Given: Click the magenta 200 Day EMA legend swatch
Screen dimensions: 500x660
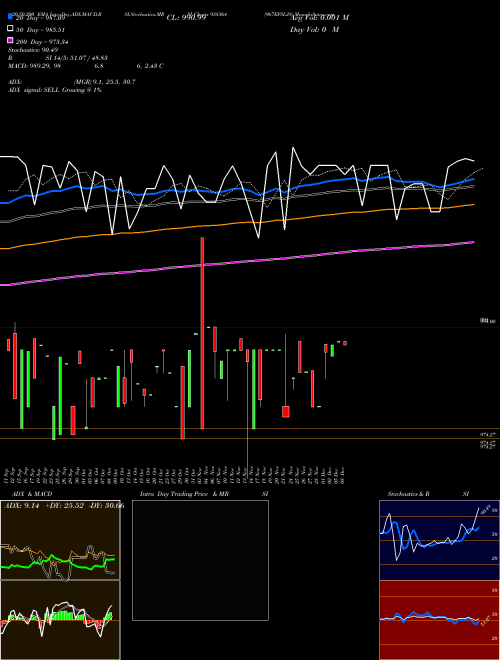Looking at the screenshot, I should 10,40.
